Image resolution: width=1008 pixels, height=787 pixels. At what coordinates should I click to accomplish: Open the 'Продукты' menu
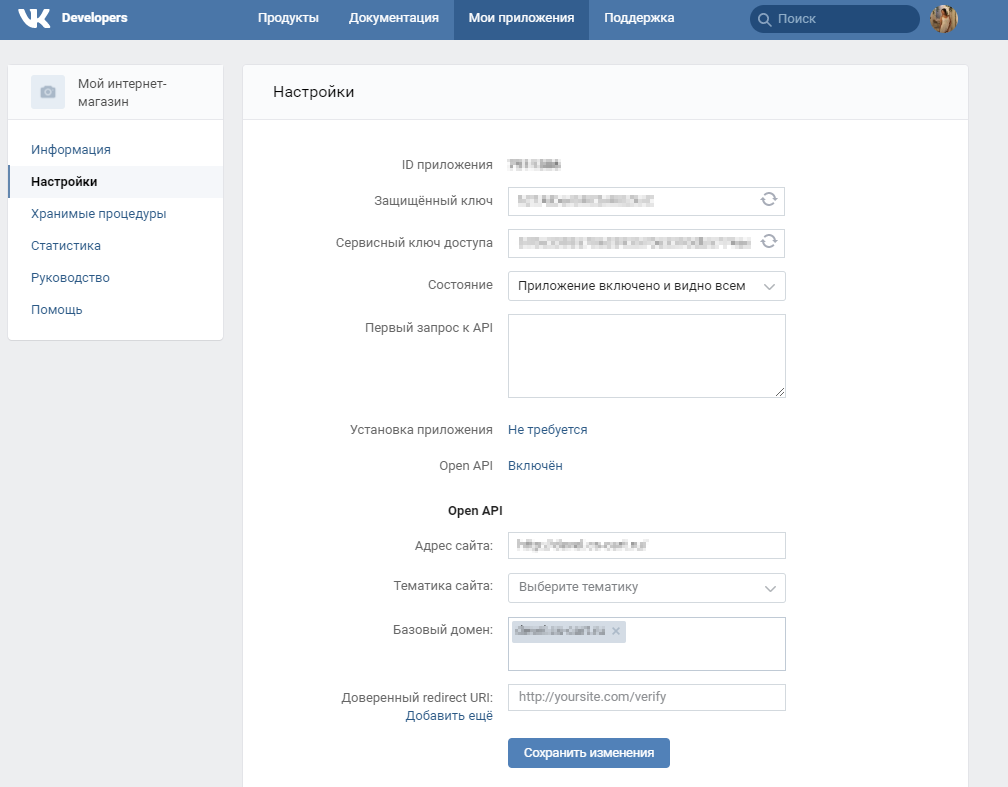tap(288, 18)
